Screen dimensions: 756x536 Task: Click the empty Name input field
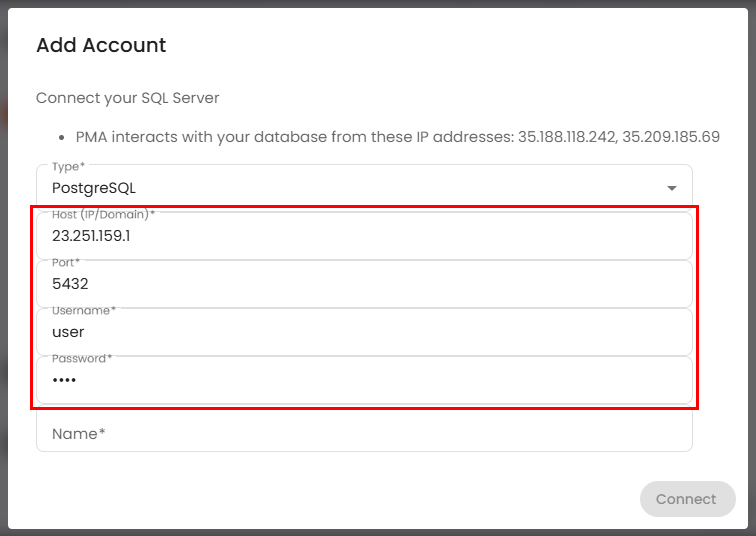(x=364, y=434)
